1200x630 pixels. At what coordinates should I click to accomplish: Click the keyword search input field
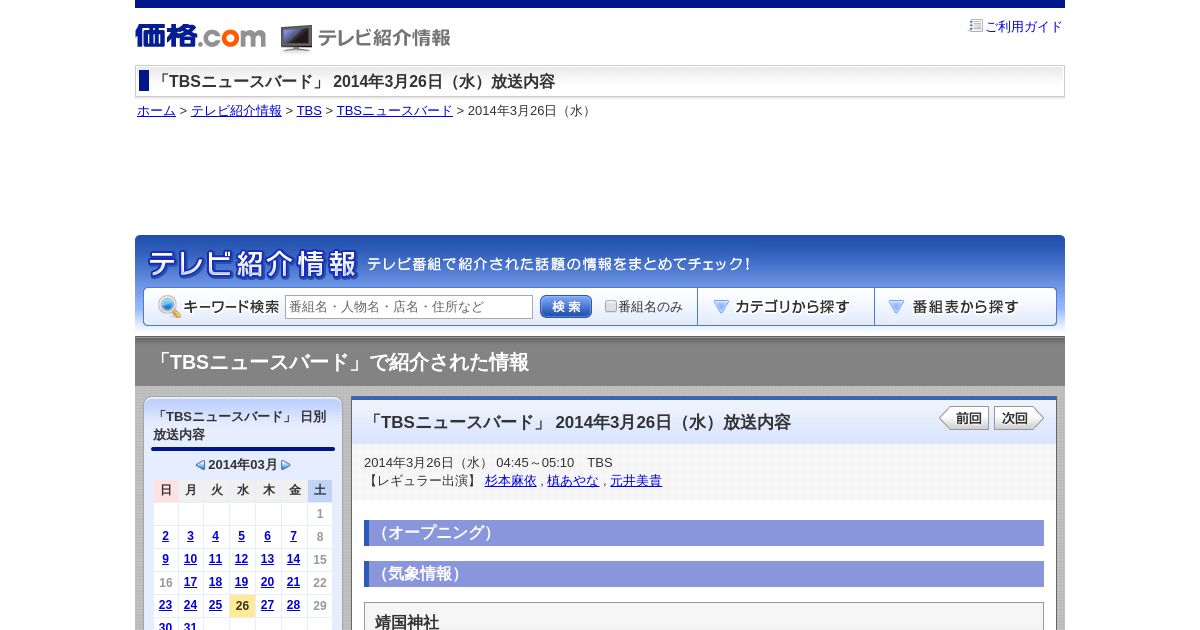pos(409,307)
